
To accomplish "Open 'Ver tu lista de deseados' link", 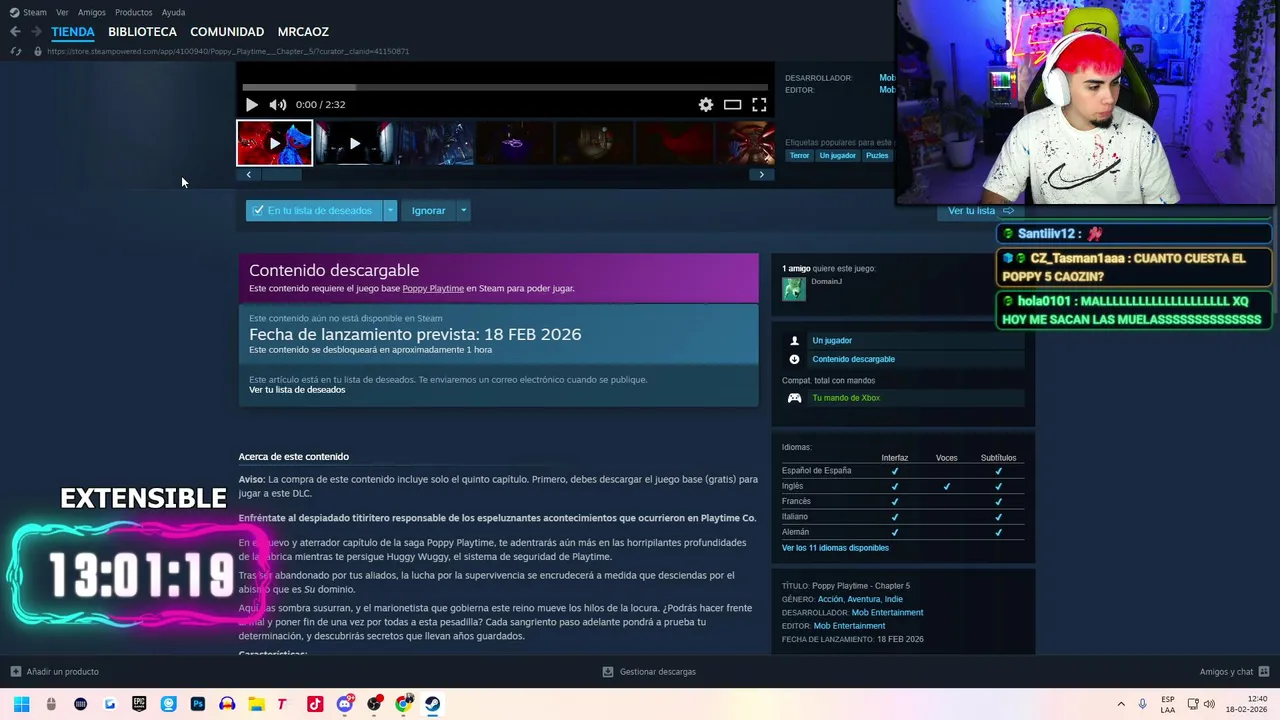I will pos(297,390).
